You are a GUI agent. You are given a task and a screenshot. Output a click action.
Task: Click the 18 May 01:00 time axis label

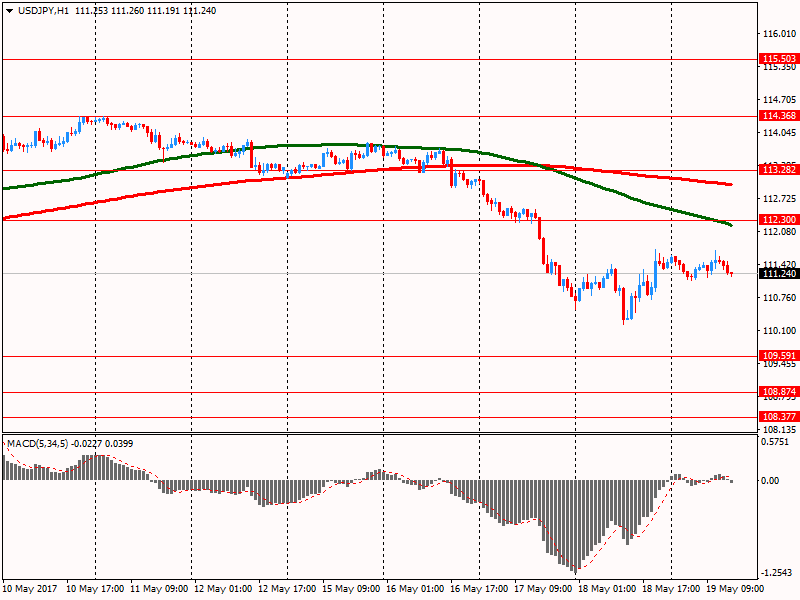click(607, 589)
